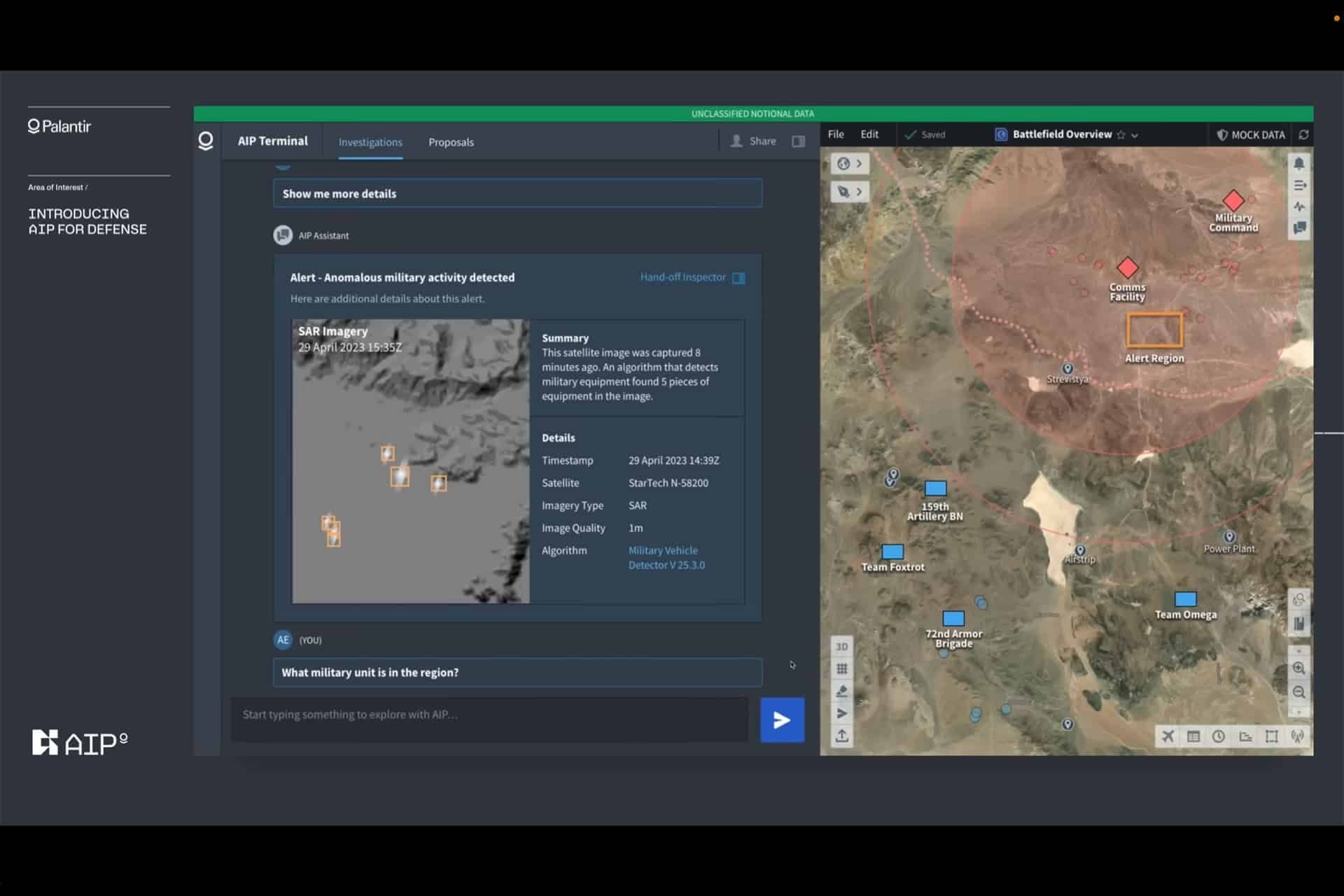Click the Share button
1344x896 pixels.
click(x=754, y=141)
